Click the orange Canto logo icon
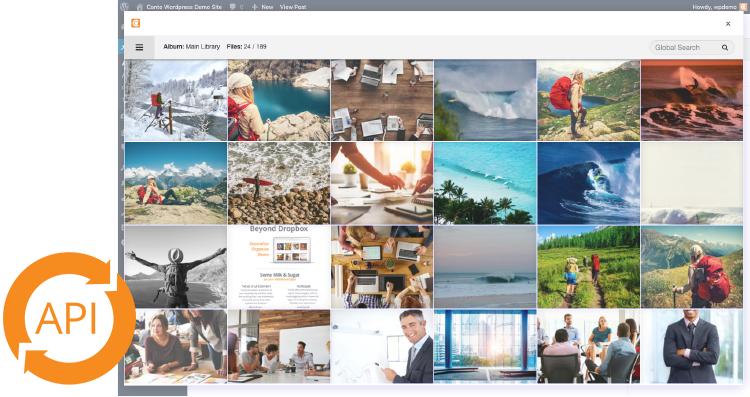 pyautogui.click(x=136, y=23)
